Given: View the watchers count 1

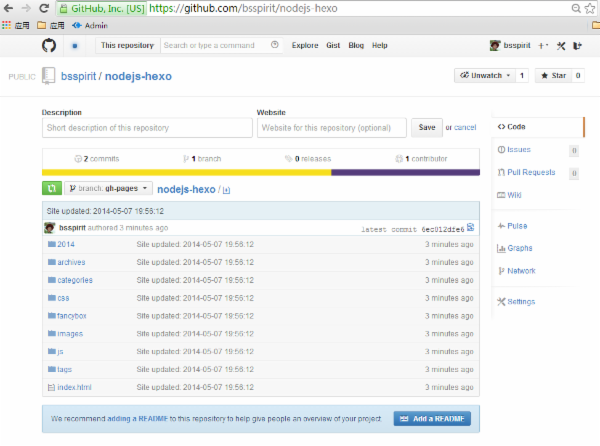Looking at the screenshot, I should [522, 75].
